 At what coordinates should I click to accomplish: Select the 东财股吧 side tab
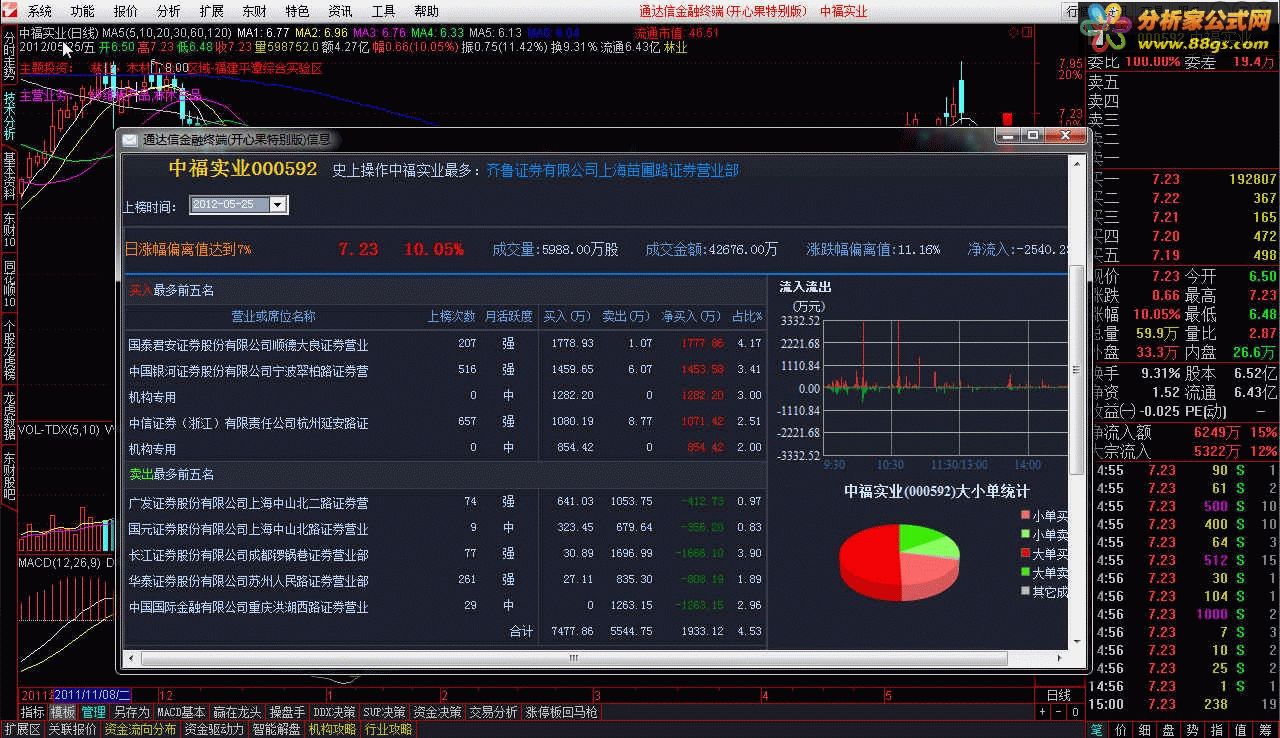(9, 475)
